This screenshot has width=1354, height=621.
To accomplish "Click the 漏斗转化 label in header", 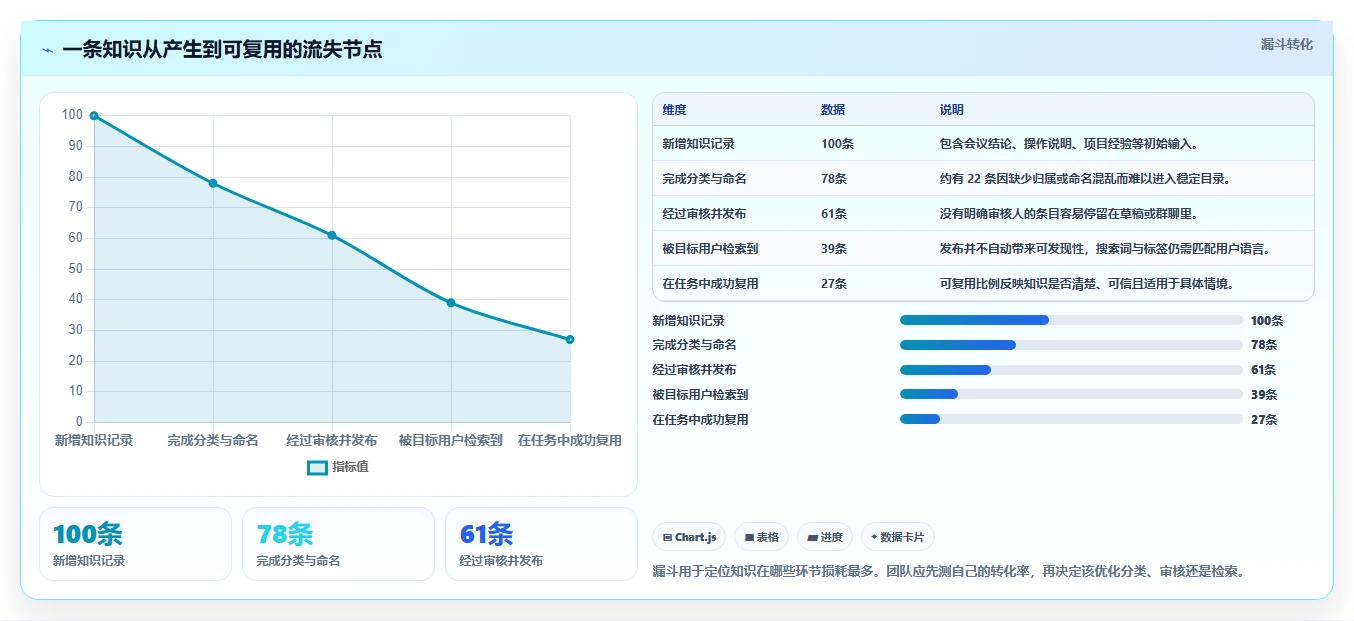I will [1286, 44].
